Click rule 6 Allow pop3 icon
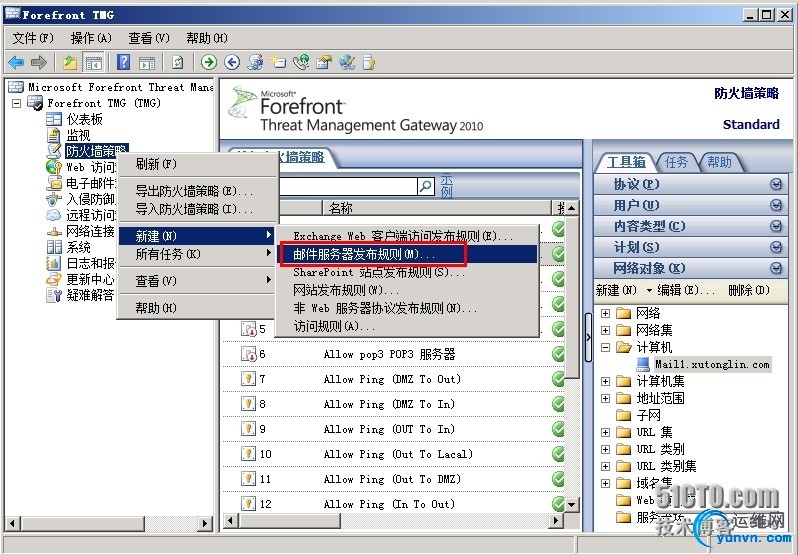 248,354
